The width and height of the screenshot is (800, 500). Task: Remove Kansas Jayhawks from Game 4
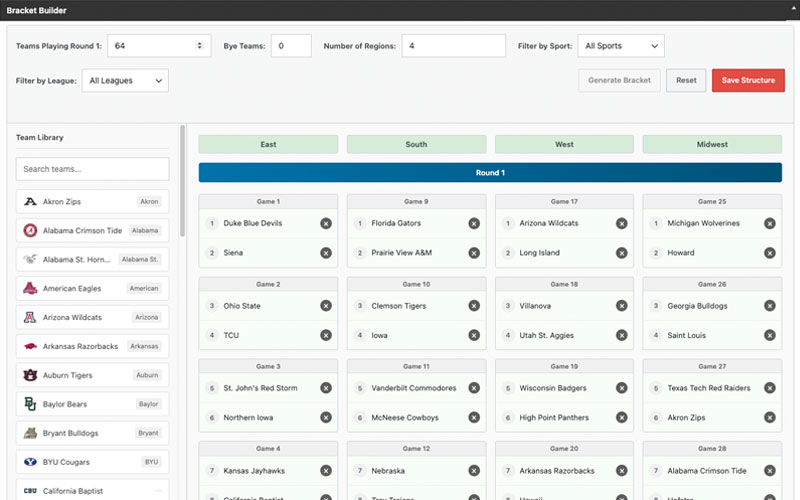pos(326,471)
